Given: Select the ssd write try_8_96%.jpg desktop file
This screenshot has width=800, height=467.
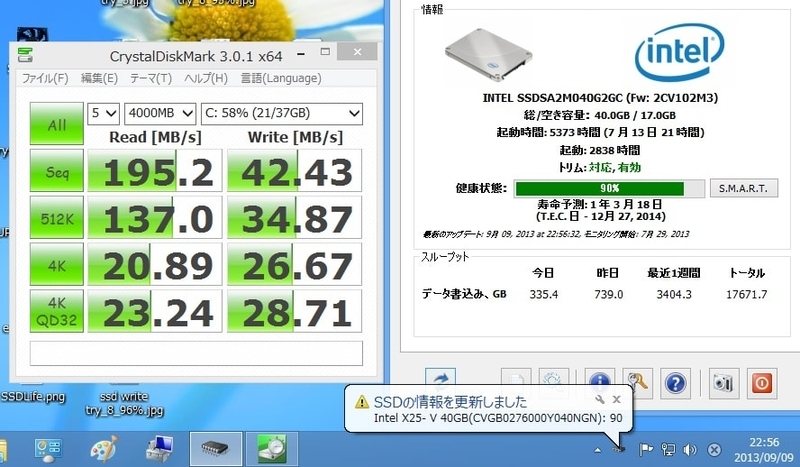Looking at the screenshot, I should tap(124, 403).
